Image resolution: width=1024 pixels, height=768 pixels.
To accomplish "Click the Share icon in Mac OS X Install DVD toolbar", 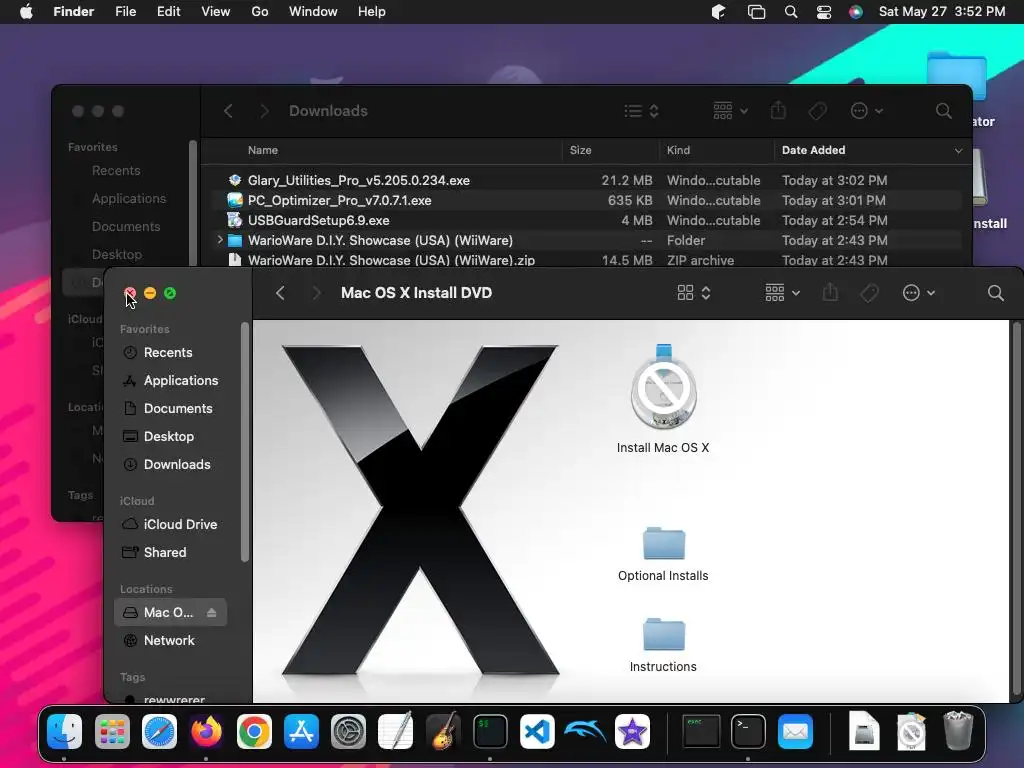I will pyautogui.click(x=830, y=293).
